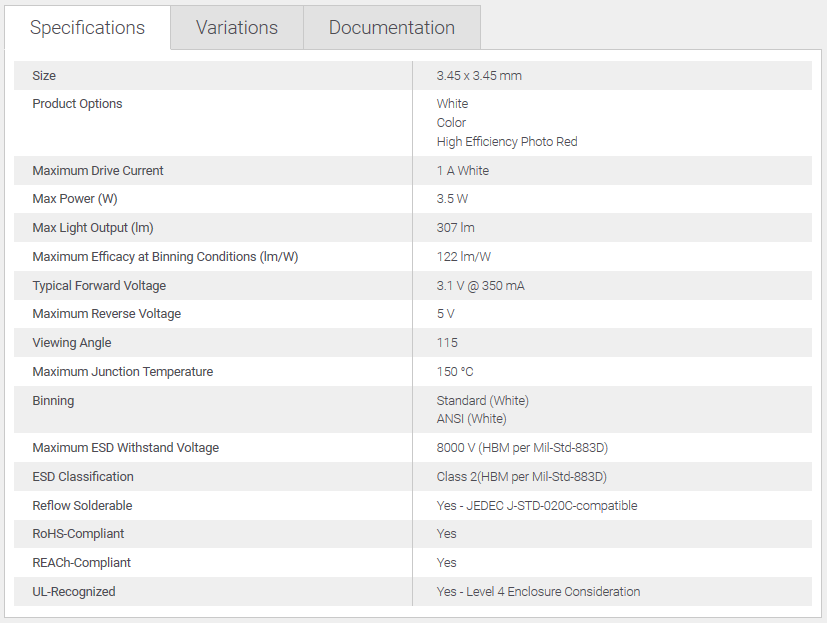
Task: Select the 3.45 x 3.45 mm value
Action: point(479,76)
